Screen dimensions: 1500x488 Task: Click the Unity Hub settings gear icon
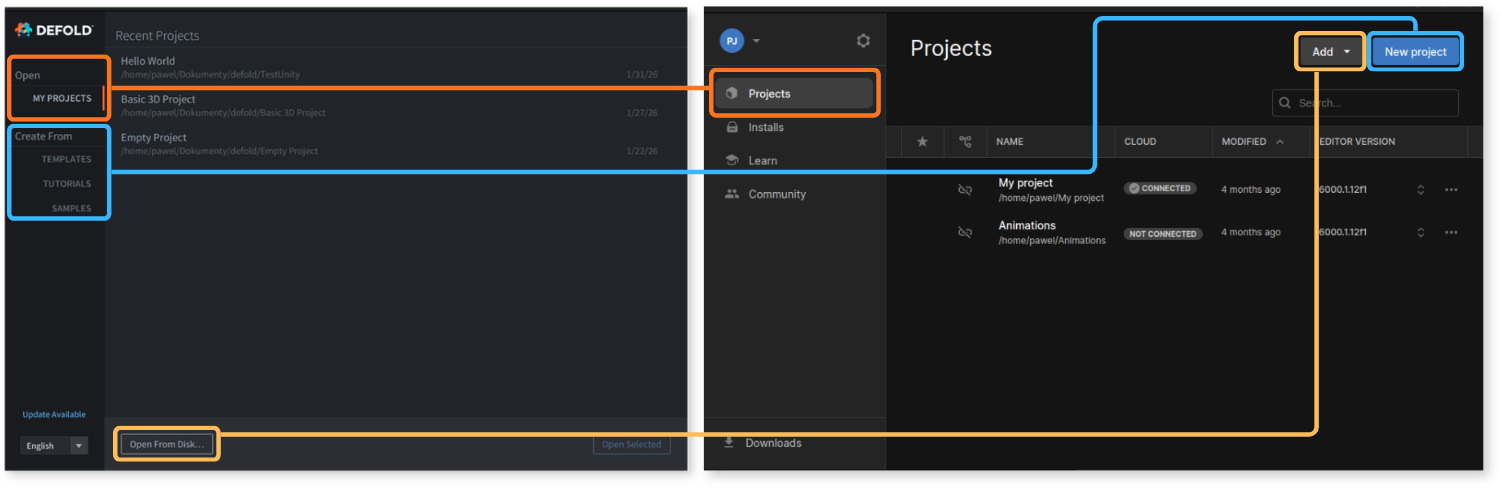[863, 41]
